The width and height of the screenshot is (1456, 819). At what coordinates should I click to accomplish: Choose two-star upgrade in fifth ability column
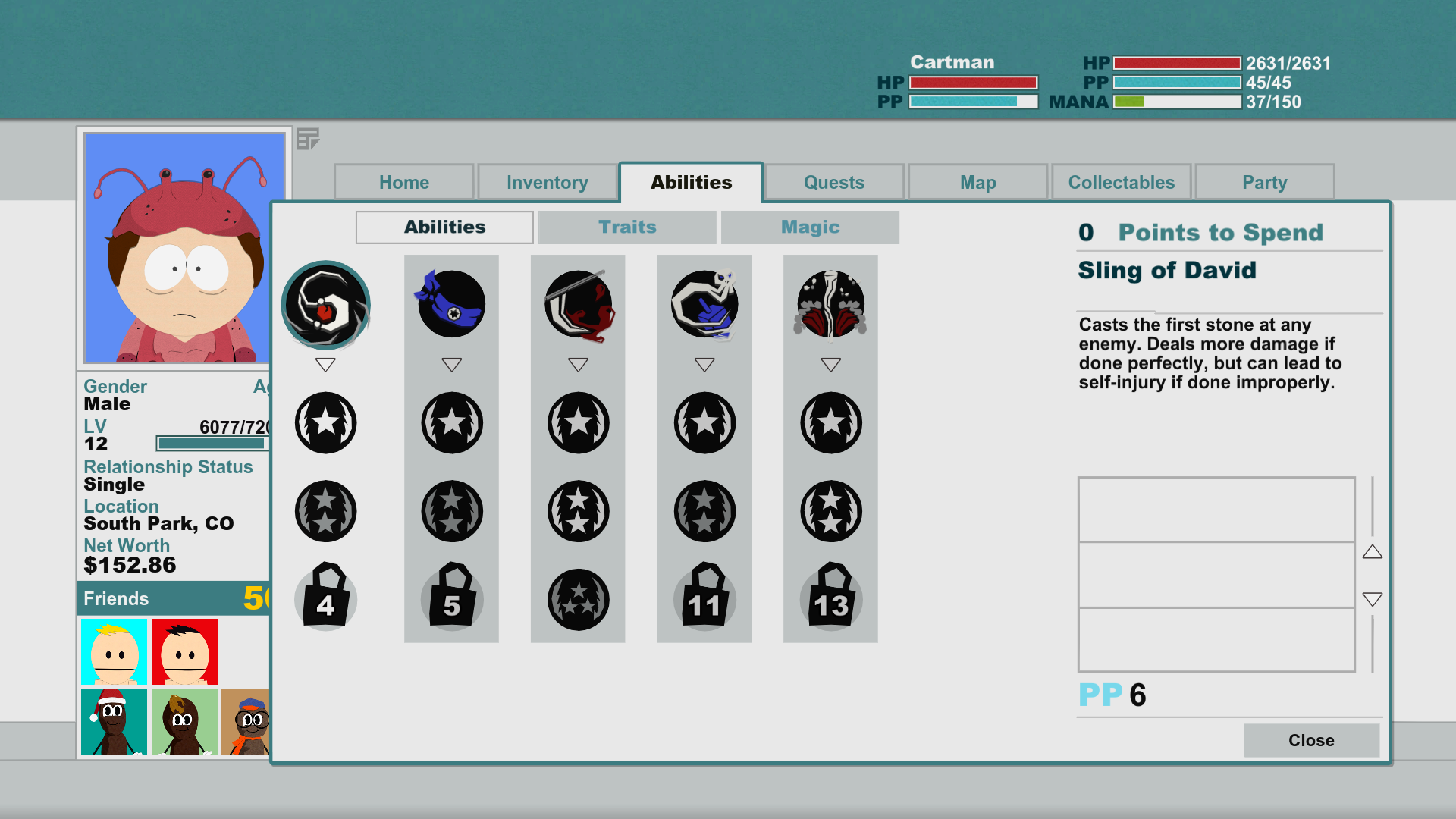831,511
